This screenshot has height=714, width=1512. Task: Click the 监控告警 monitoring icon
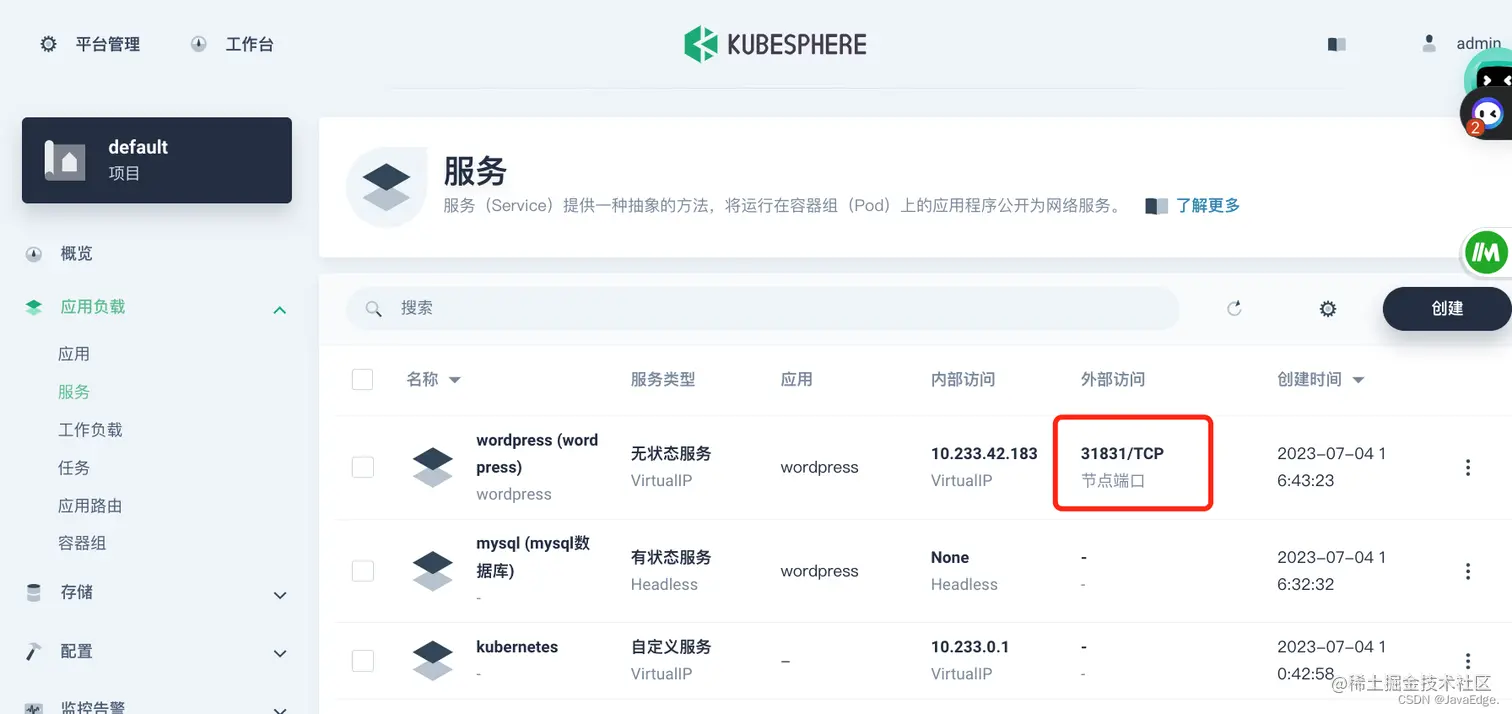pos(34,707)
